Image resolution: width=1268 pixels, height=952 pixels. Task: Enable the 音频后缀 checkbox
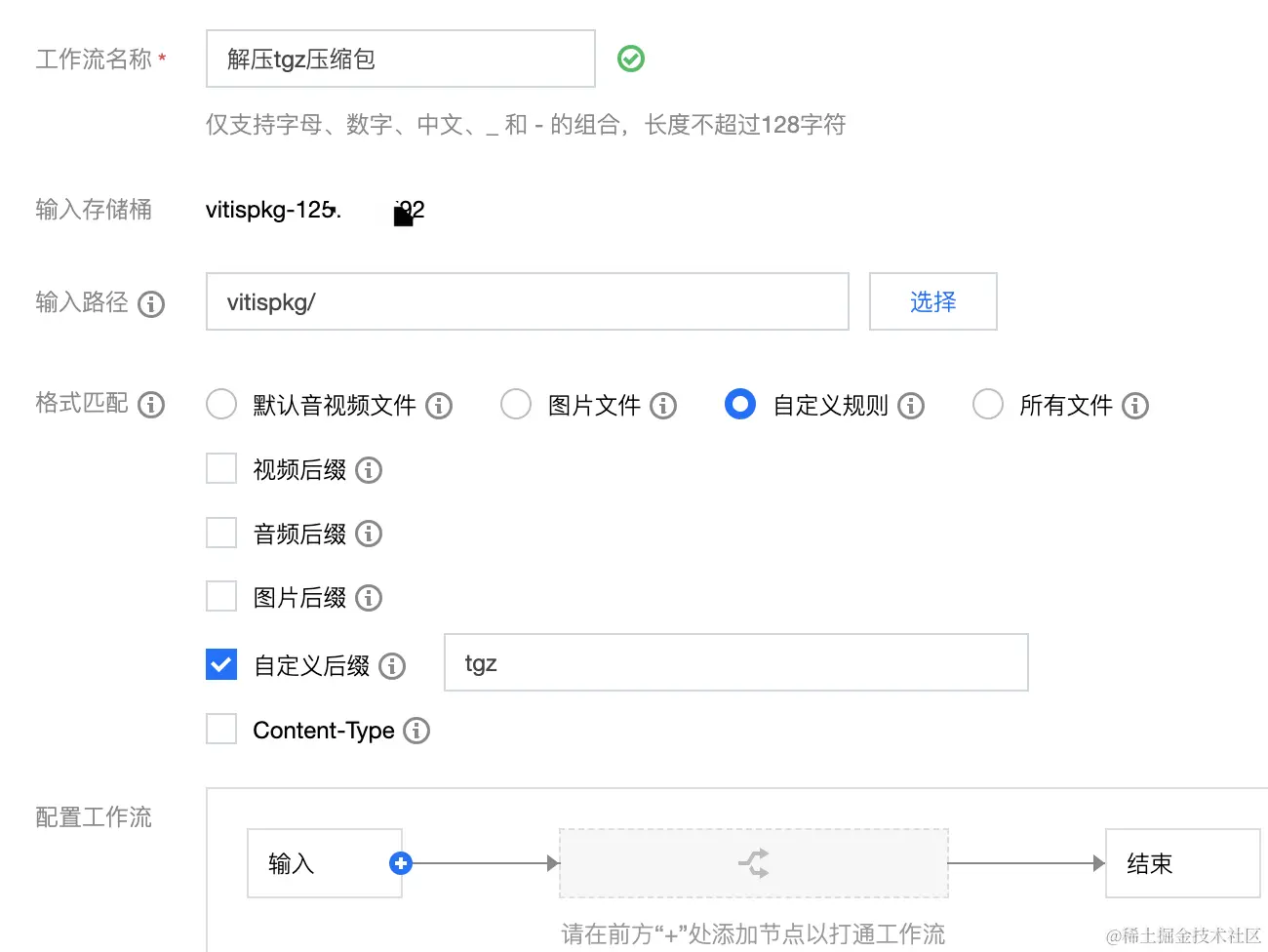[220, 532]
